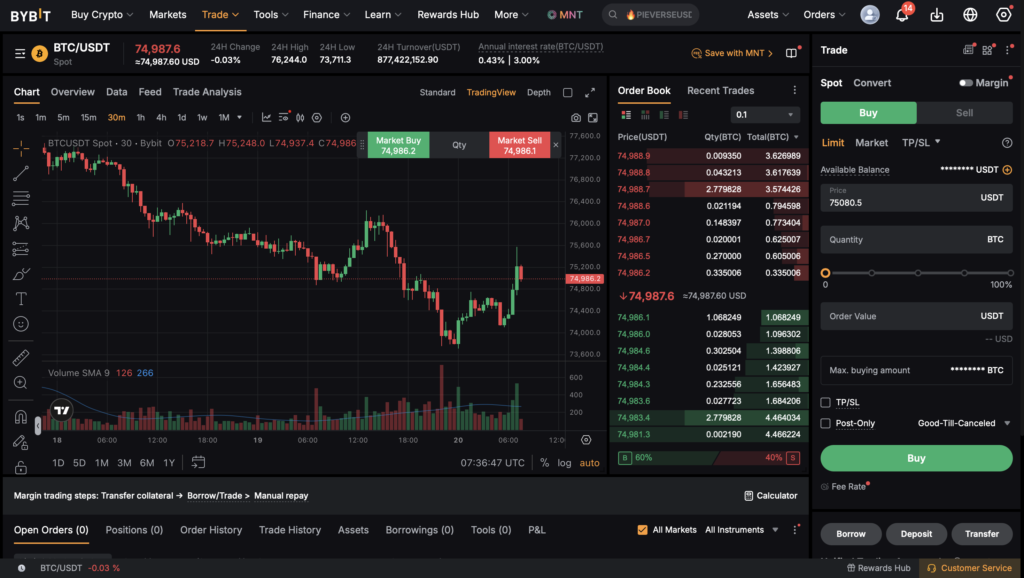Open the Calculator tool
Viewport: 1024px width, 578px height.
[x=771, y=495]
